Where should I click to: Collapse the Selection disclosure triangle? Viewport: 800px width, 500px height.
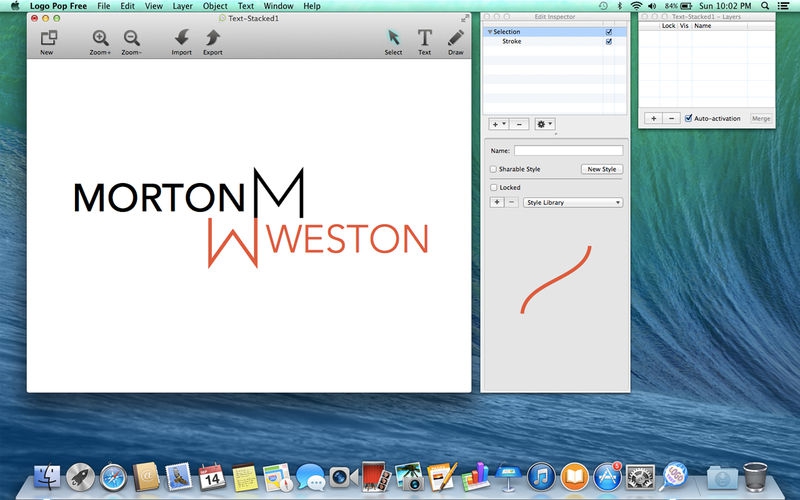490,32
